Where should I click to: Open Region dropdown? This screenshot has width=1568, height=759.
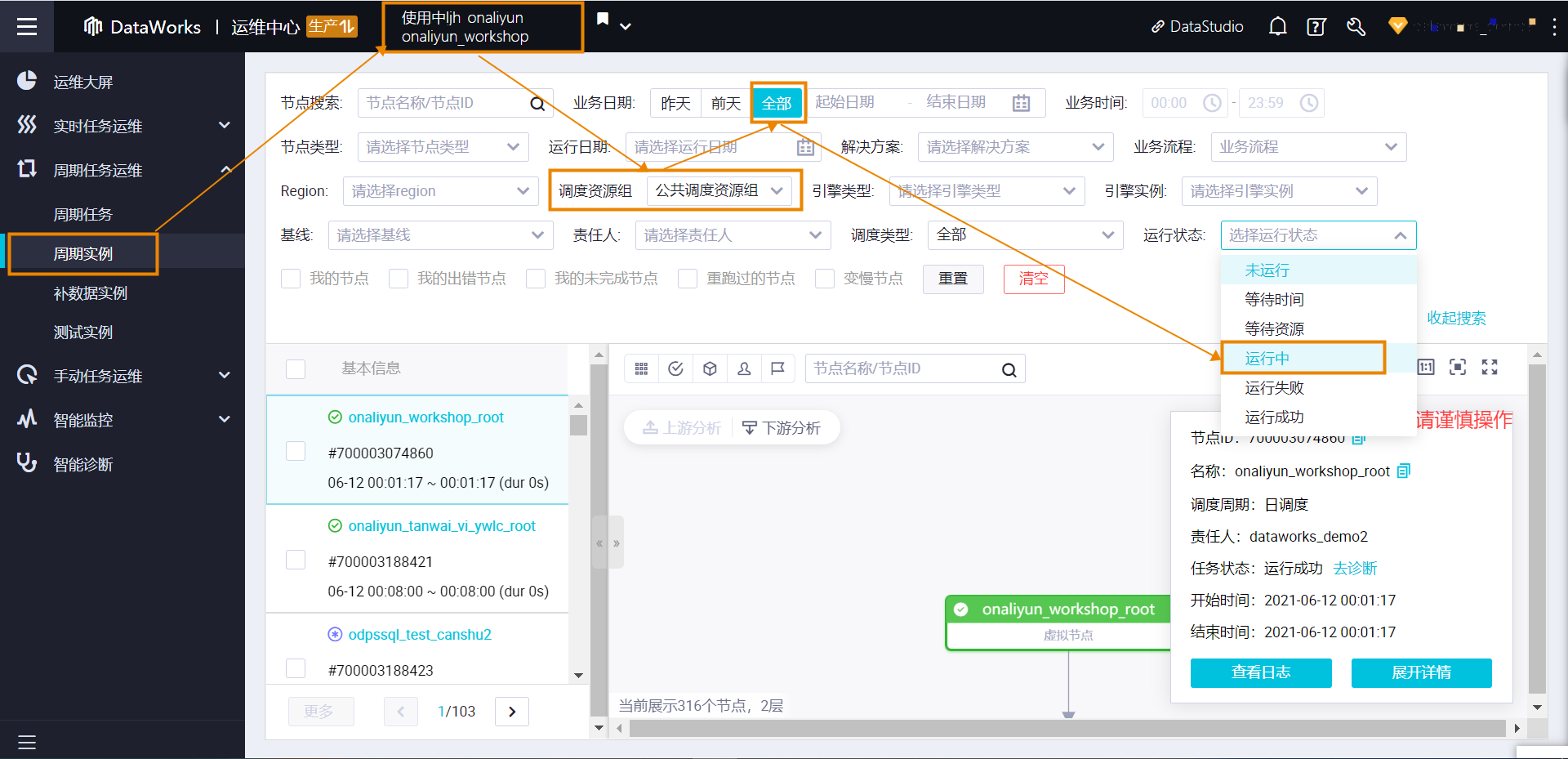[440, 191]
